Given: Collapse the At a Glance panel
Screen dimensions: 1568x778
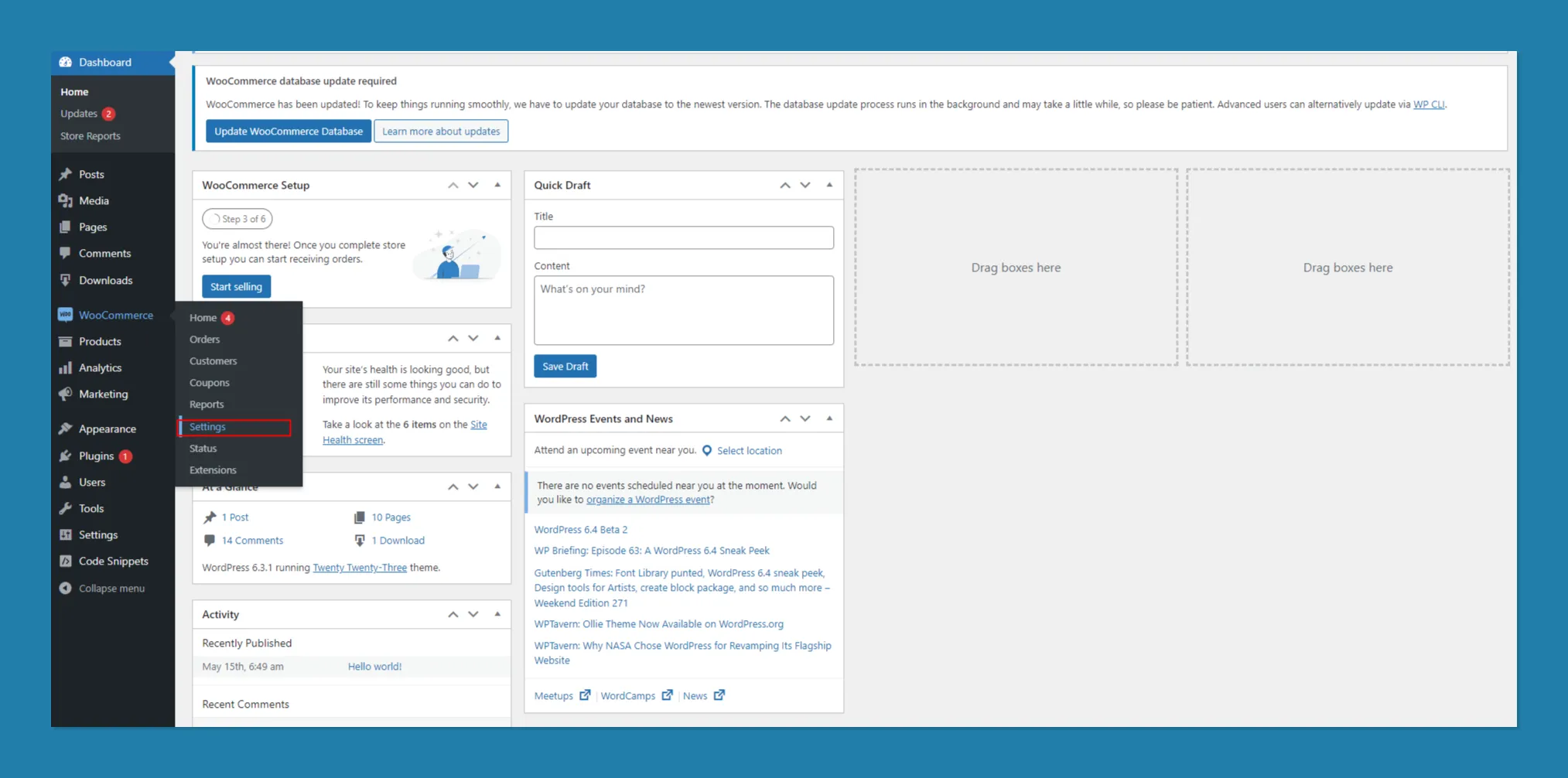Looking at the screenshot, I should pyautogui.click(x=497, y=486).
